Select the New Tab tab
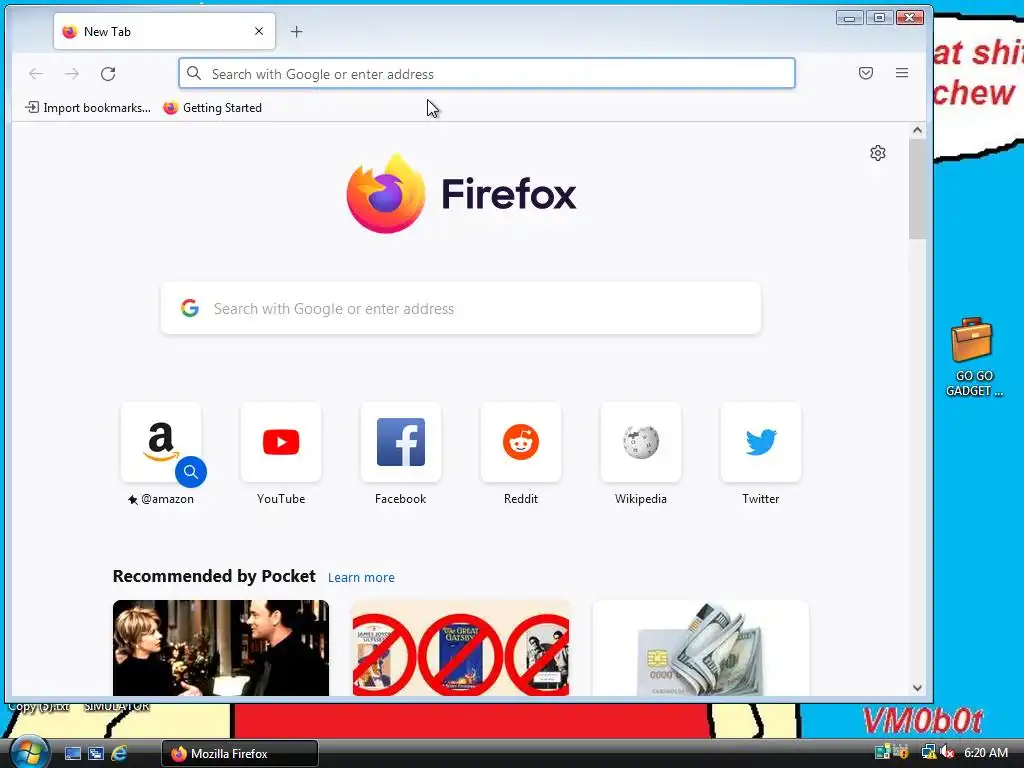 tap(164, 31)
